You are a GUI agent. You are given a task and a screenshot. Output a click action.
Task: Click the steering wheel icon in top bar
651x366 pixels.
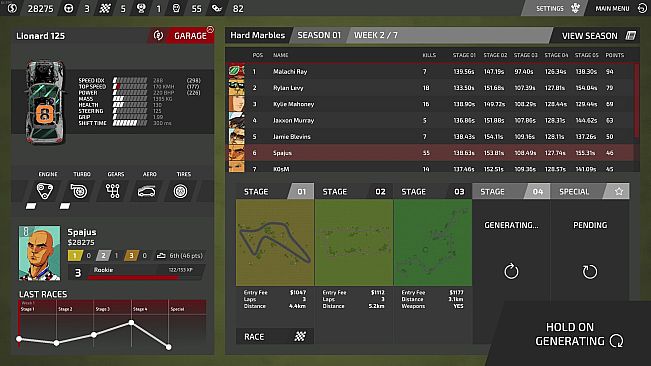(x=69, y=8)
